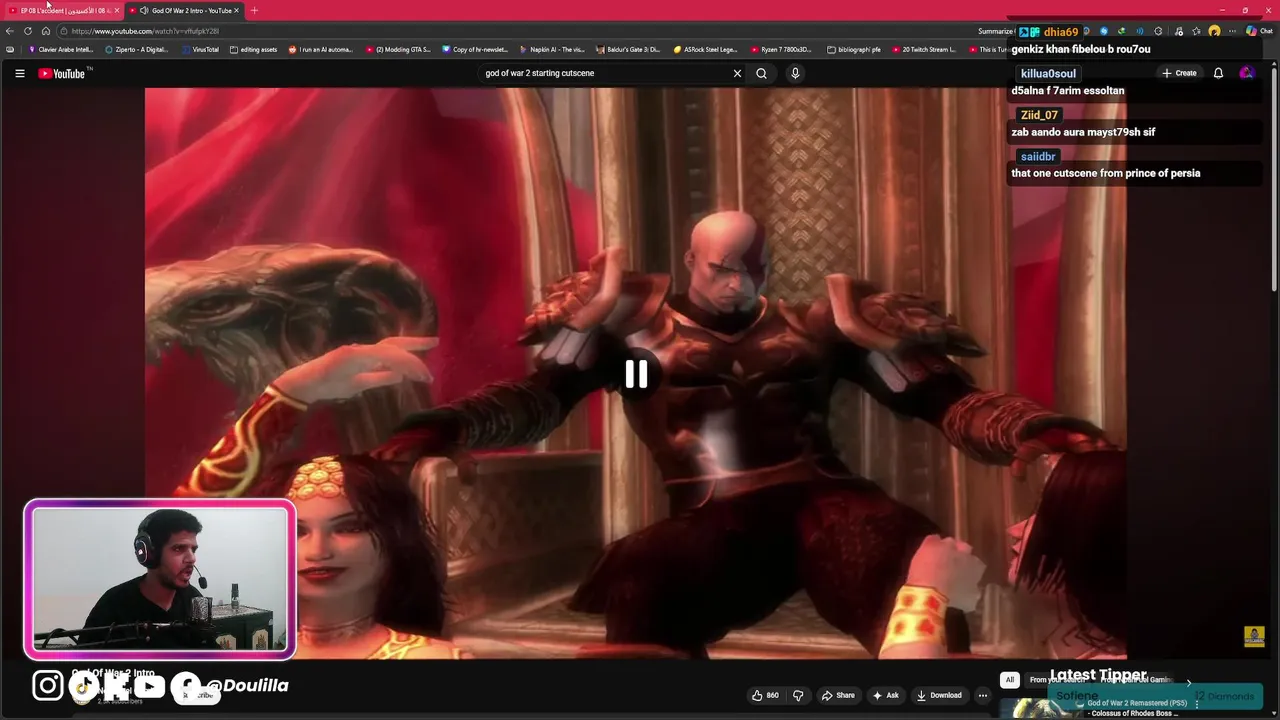Open the ASRock Steel Lege... bookmark

(705, 49)
